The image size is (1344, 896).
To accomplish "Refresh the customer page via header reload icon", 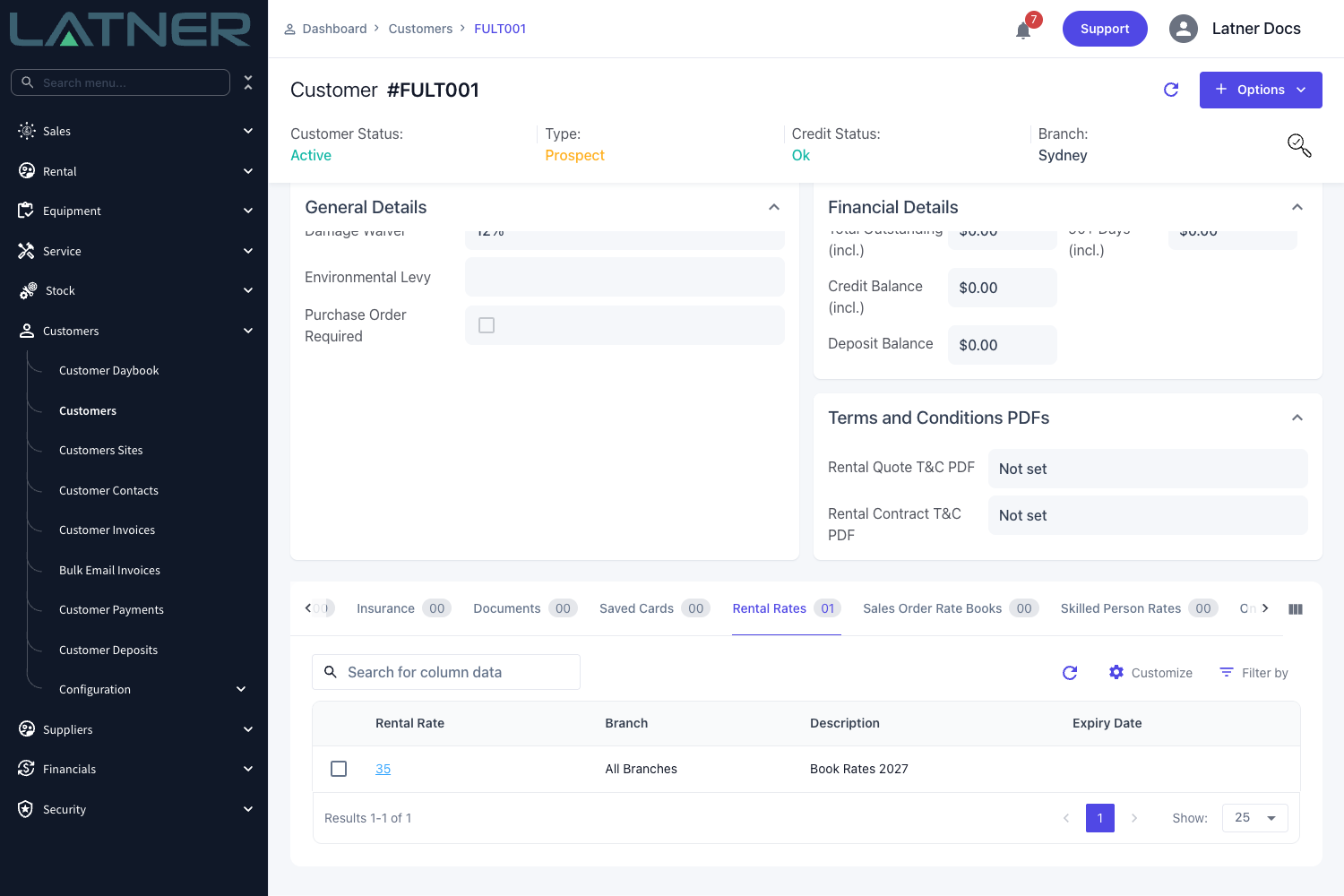I will [1171, 90].
